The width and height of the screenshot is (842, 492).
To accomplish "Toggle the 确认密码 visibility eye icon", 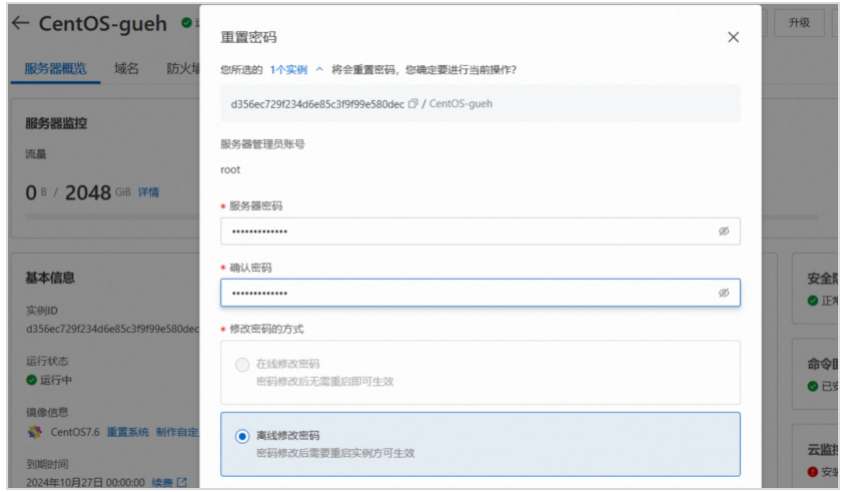I will (x=724, y=293).
